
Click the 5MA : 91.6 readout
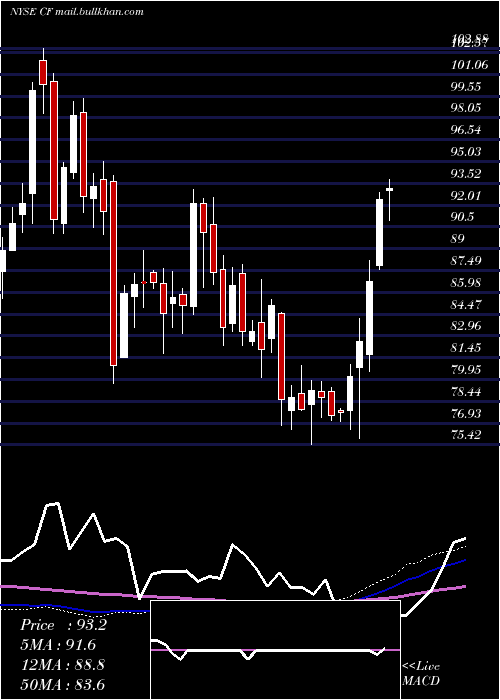point(58,645)
